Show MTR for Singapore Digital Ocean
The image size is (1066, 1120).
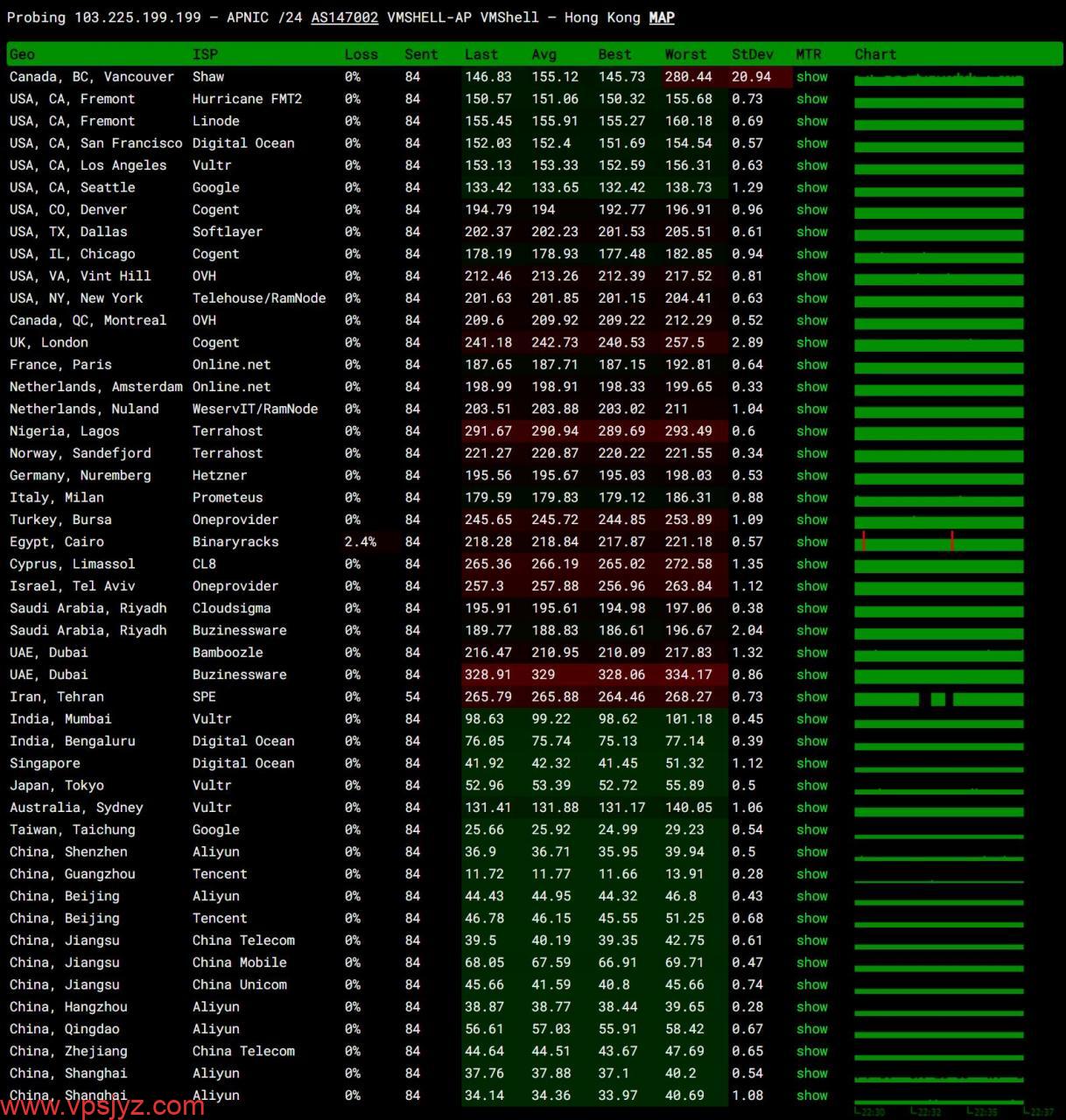pos(811,764)
